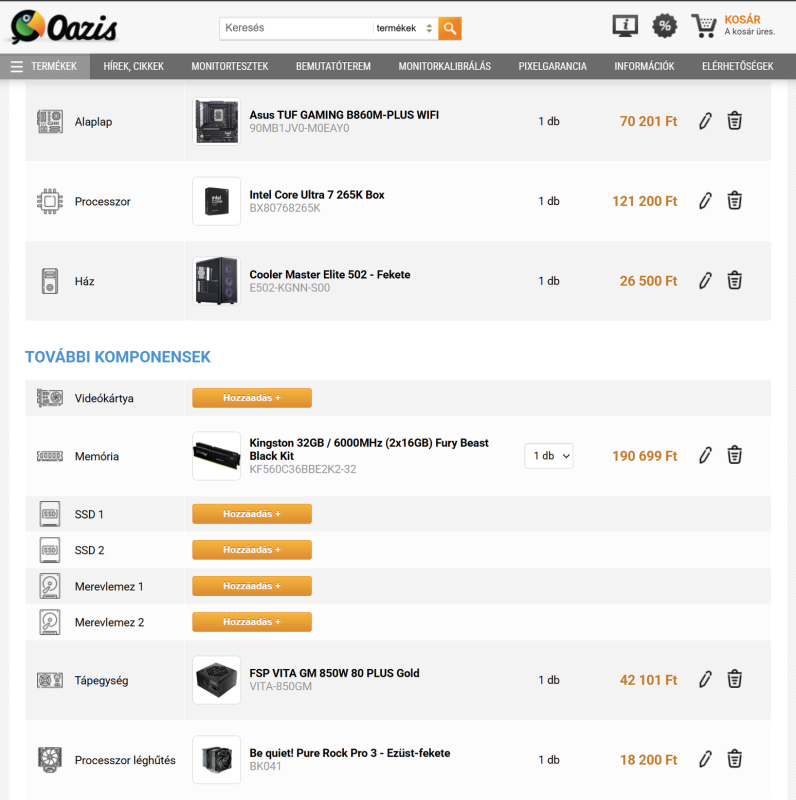The height and width of the screenshot is (800, 796).
Task: Open MONITORTESZTEK menu item
Action: 230,66
